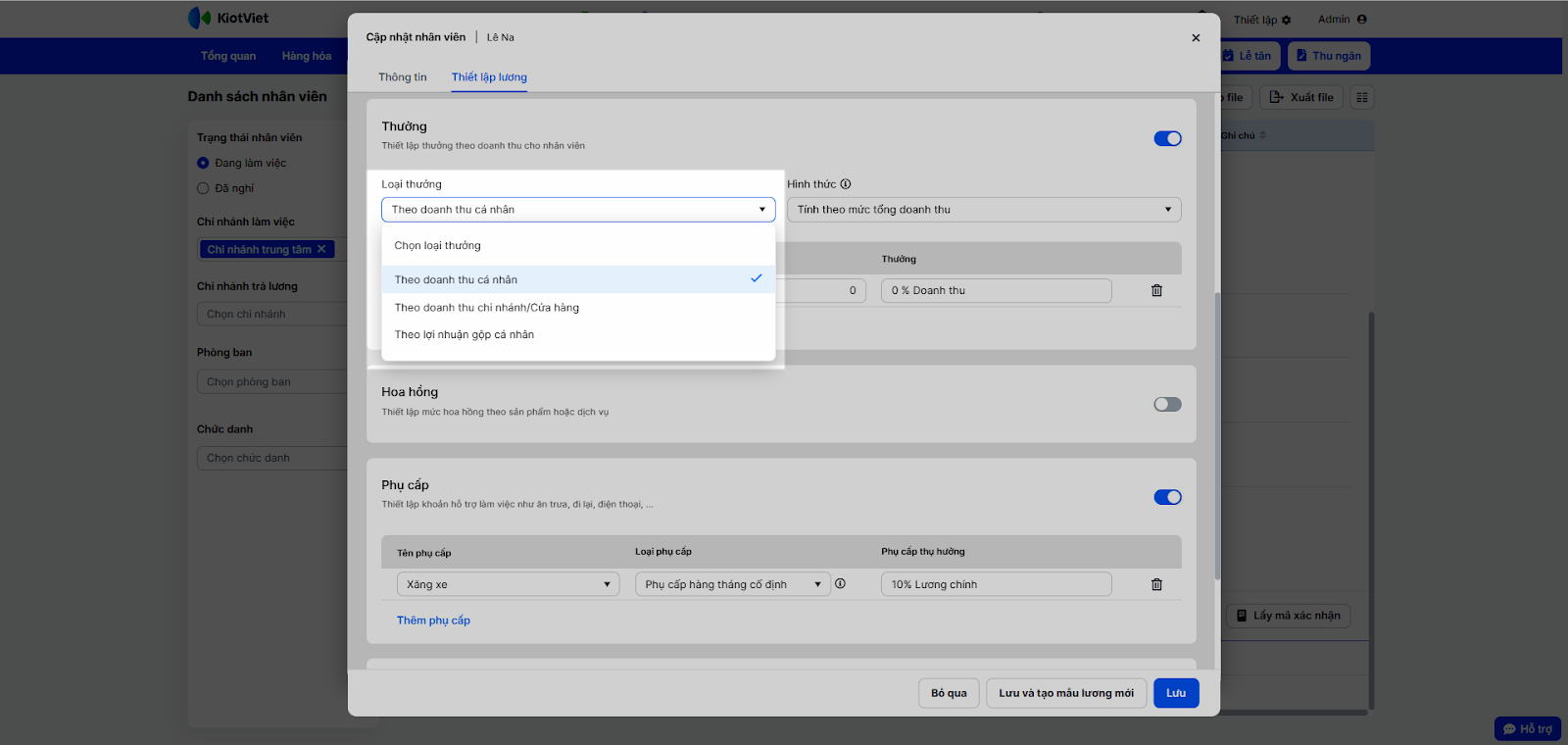The width and height of the screenshot is (1568, 745).
Task: Choose Theo doanh thu chi nhánh/Cửa hàng option
Action: pos(487,308)
